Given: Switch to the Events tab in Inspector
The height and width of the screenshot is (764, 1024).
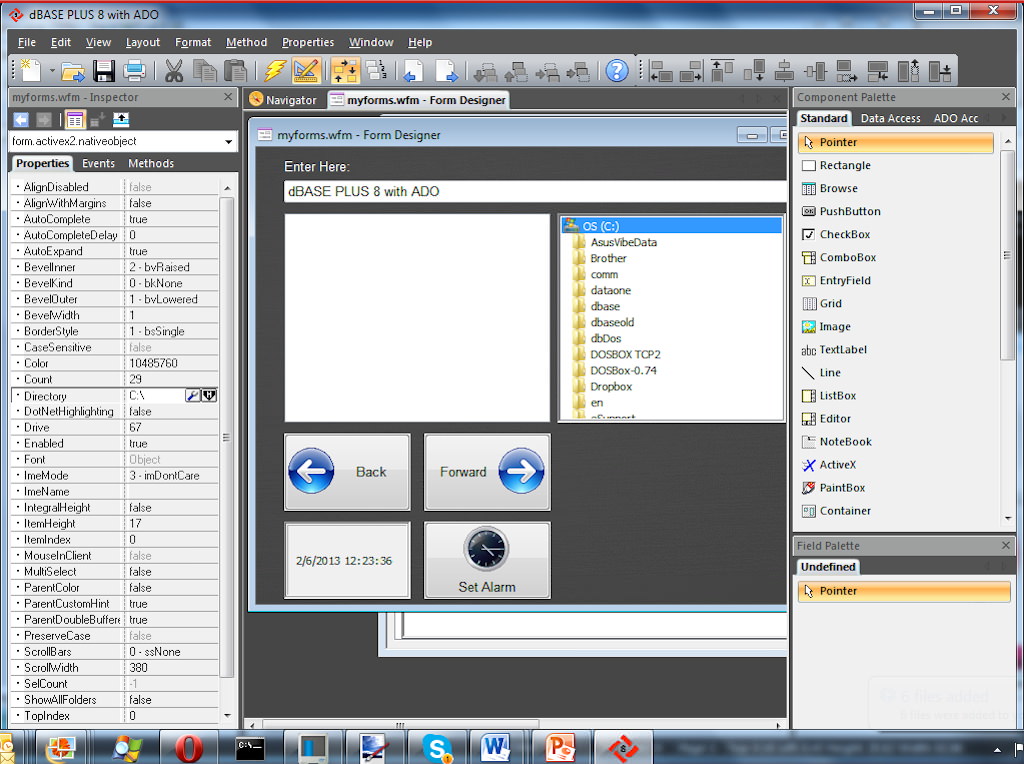Looking at the screenshot, I should tap(98, 163).
